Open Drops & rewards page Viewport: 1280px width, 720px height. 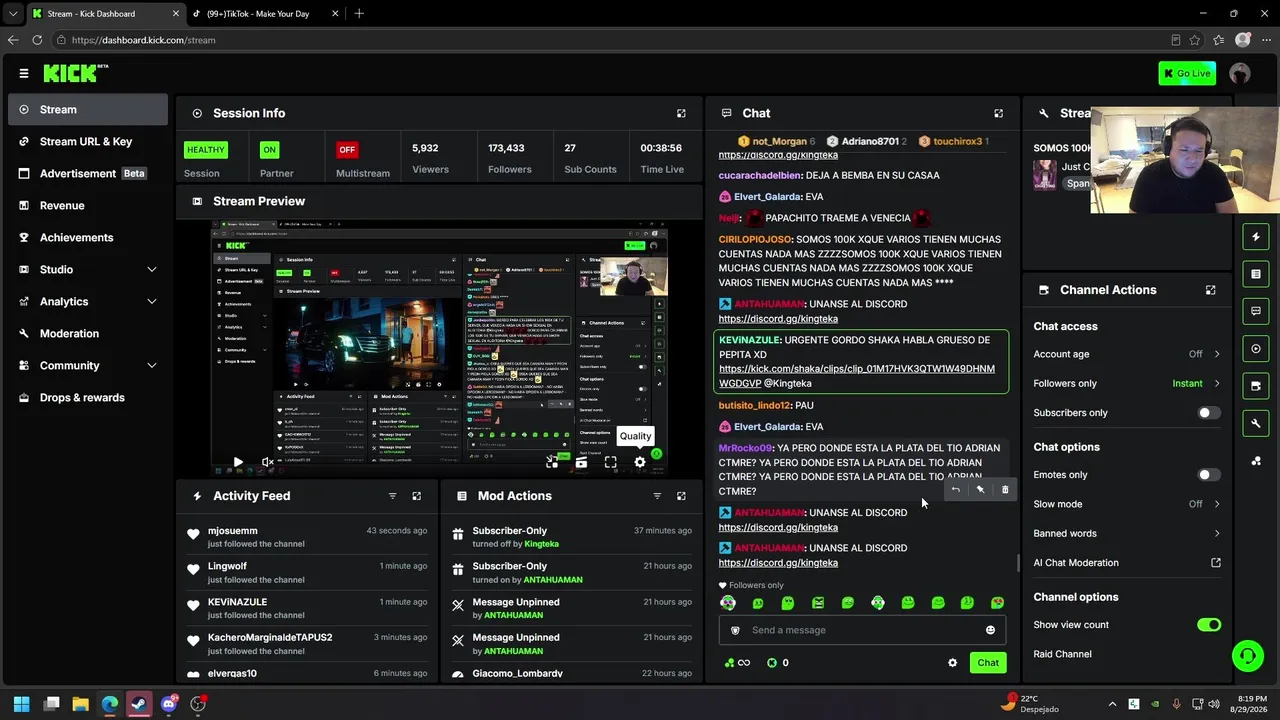click(x=88, y=398)
